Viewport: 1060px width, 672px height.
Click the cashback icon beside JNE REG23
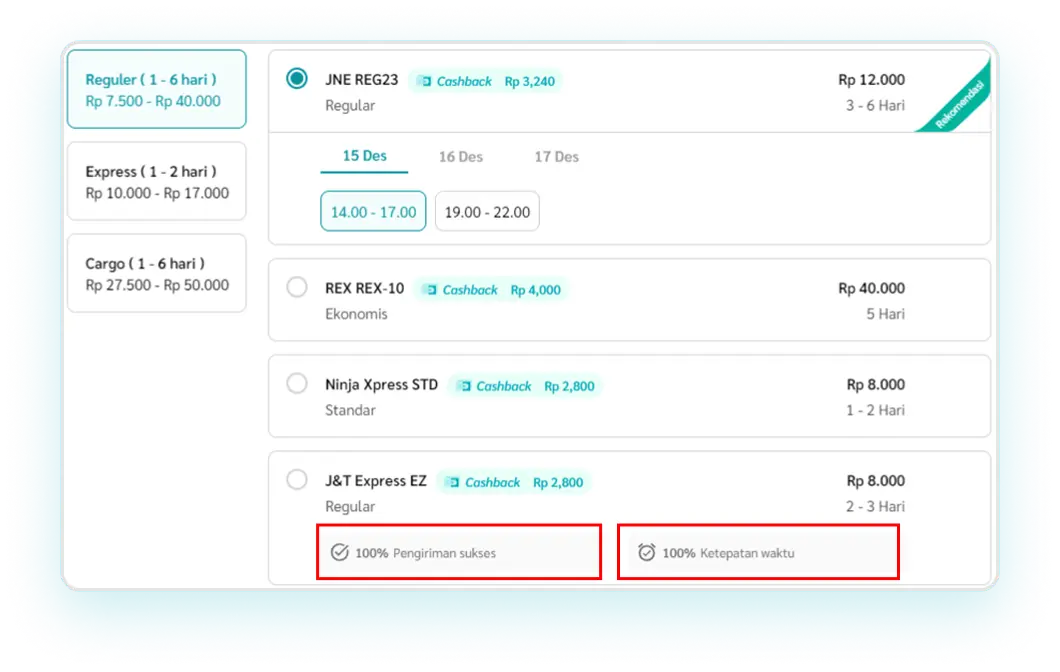tap(424, 81)
